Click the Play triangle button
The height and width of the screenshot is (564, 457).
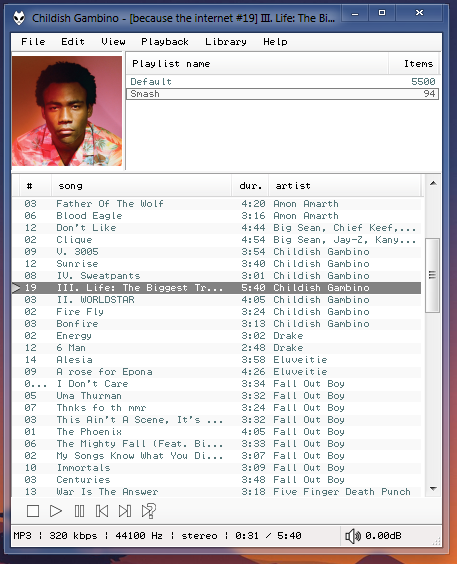pyautogui.click(x=56, y=511)
